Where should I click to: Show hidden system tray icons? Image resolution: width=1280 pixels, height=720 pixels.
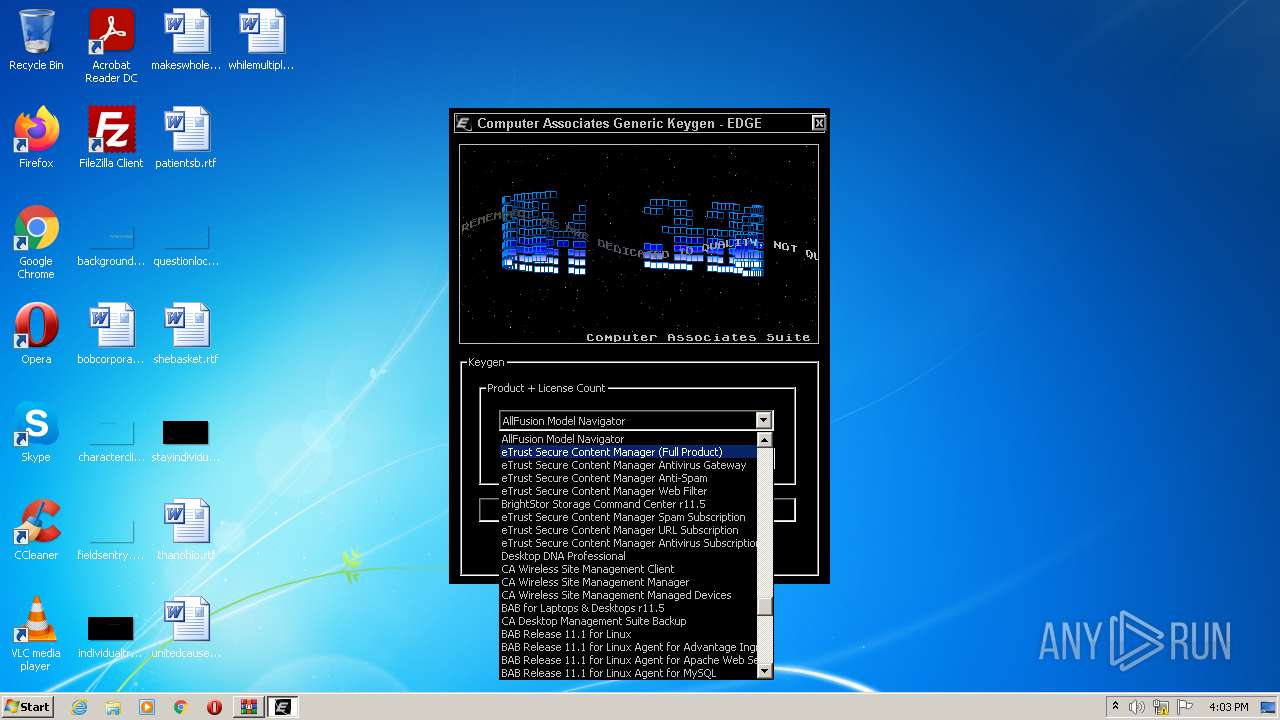coord(1115,707)
